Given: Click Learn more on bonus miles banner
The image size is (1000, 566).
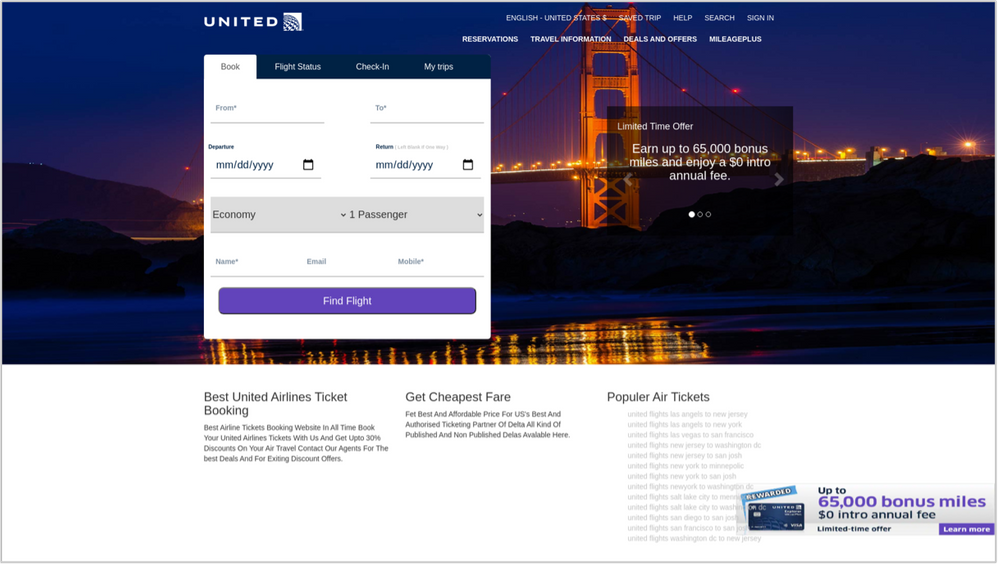Looking at the screenshot, I should [966, 529].
